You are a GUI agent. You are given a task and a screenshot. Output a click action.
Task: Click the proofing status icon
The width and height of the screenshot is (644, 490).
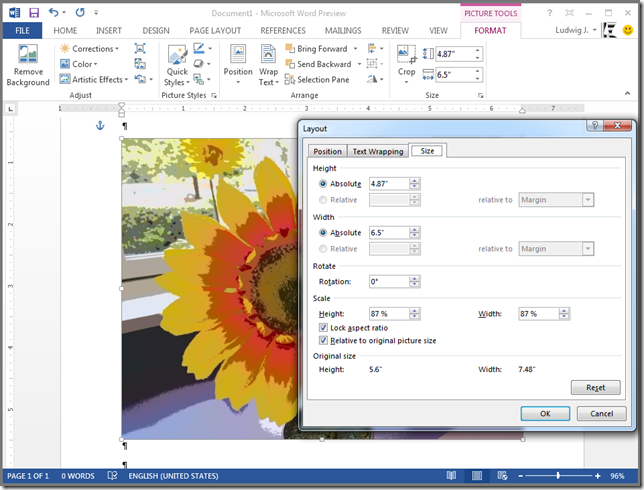112,476
